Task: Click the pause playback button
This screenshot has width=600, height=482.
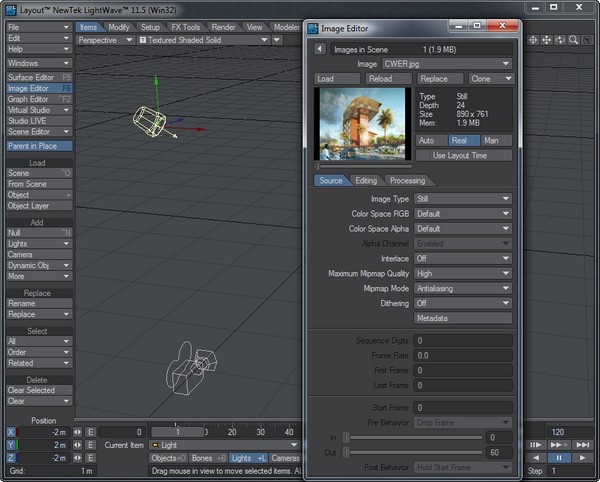Action: (558, 458)
